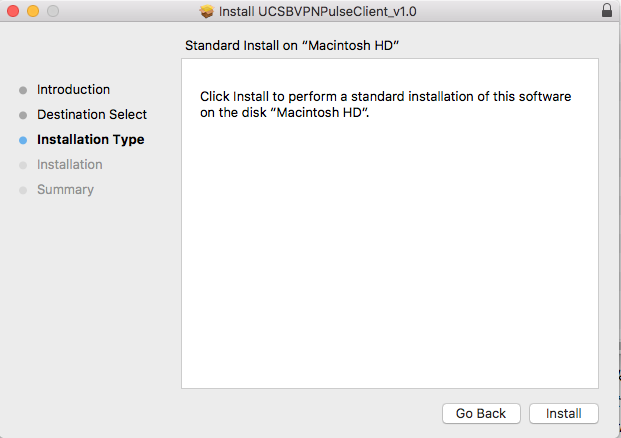The height and width of the screenshot is (438, 621).
Task: Click the lock icon in title bar
Action: (607, 10)
